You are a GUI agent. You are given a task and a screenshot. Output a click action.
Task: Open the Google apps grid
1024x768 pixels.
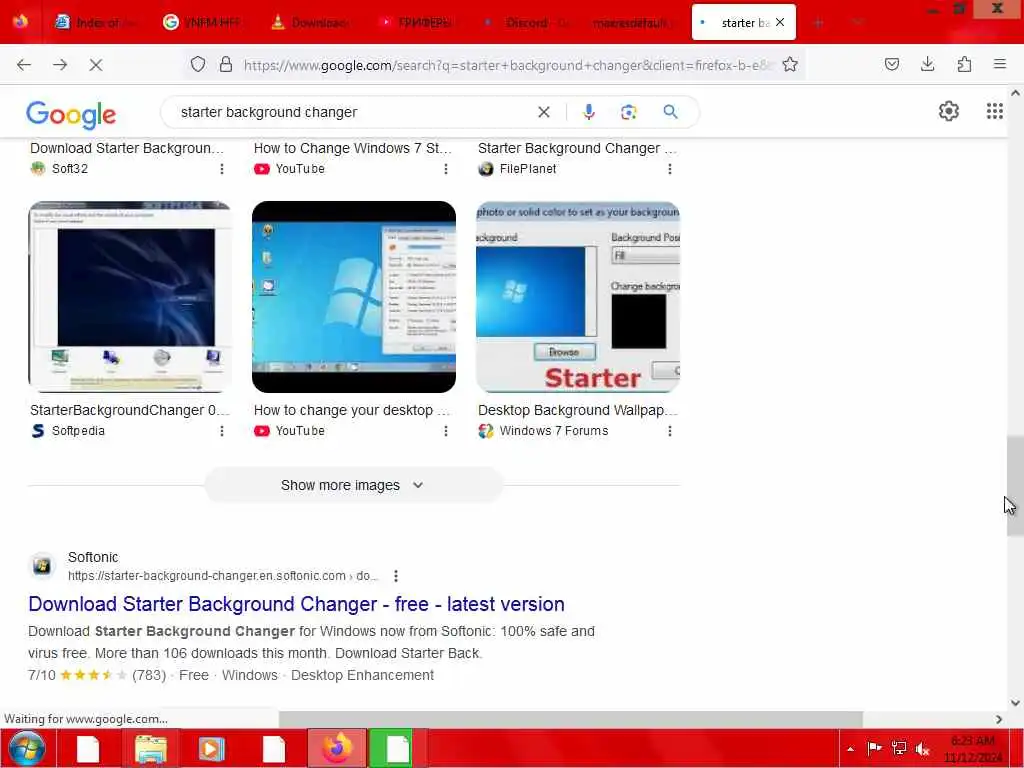click(x=995, y=111)
